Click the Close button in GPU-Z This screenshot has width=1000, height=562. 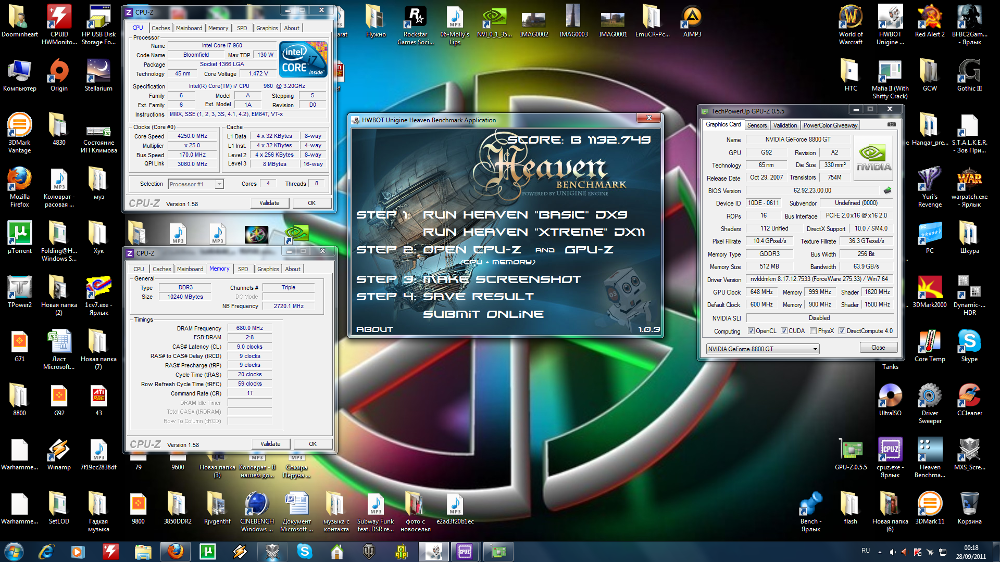click(x=878, y=348)
